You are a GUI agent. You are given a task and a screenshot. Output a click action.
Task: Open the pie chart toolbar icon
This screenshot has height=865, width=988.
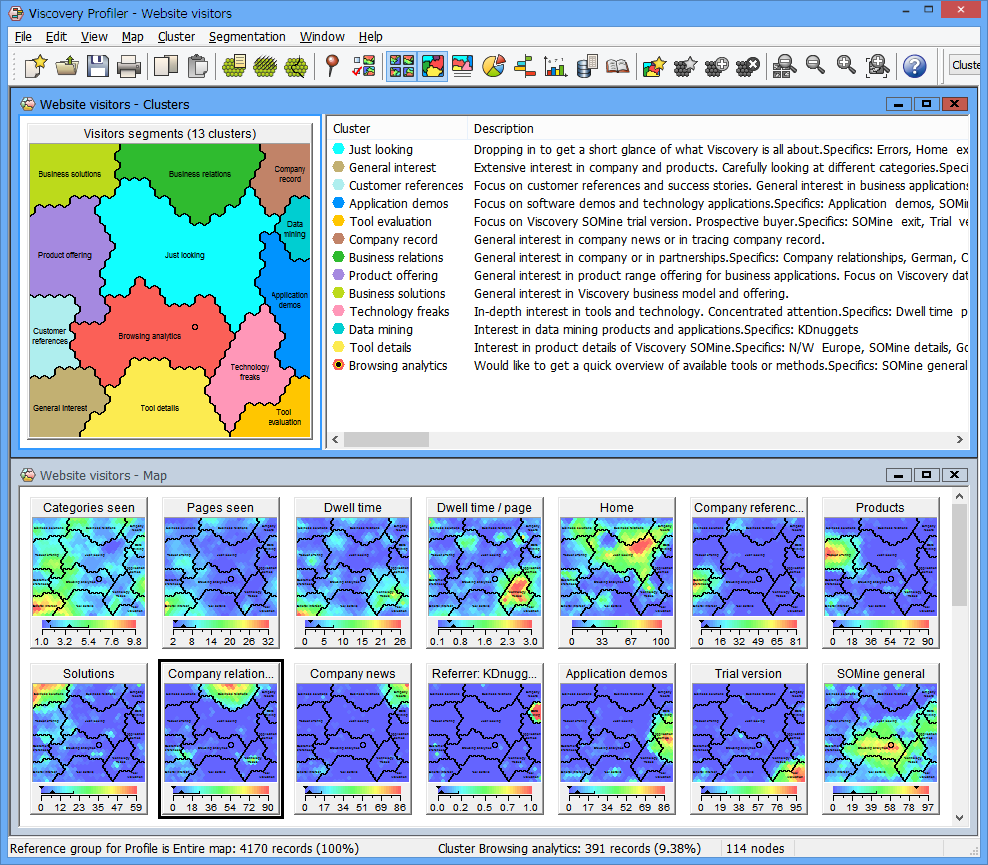point(493,66)
